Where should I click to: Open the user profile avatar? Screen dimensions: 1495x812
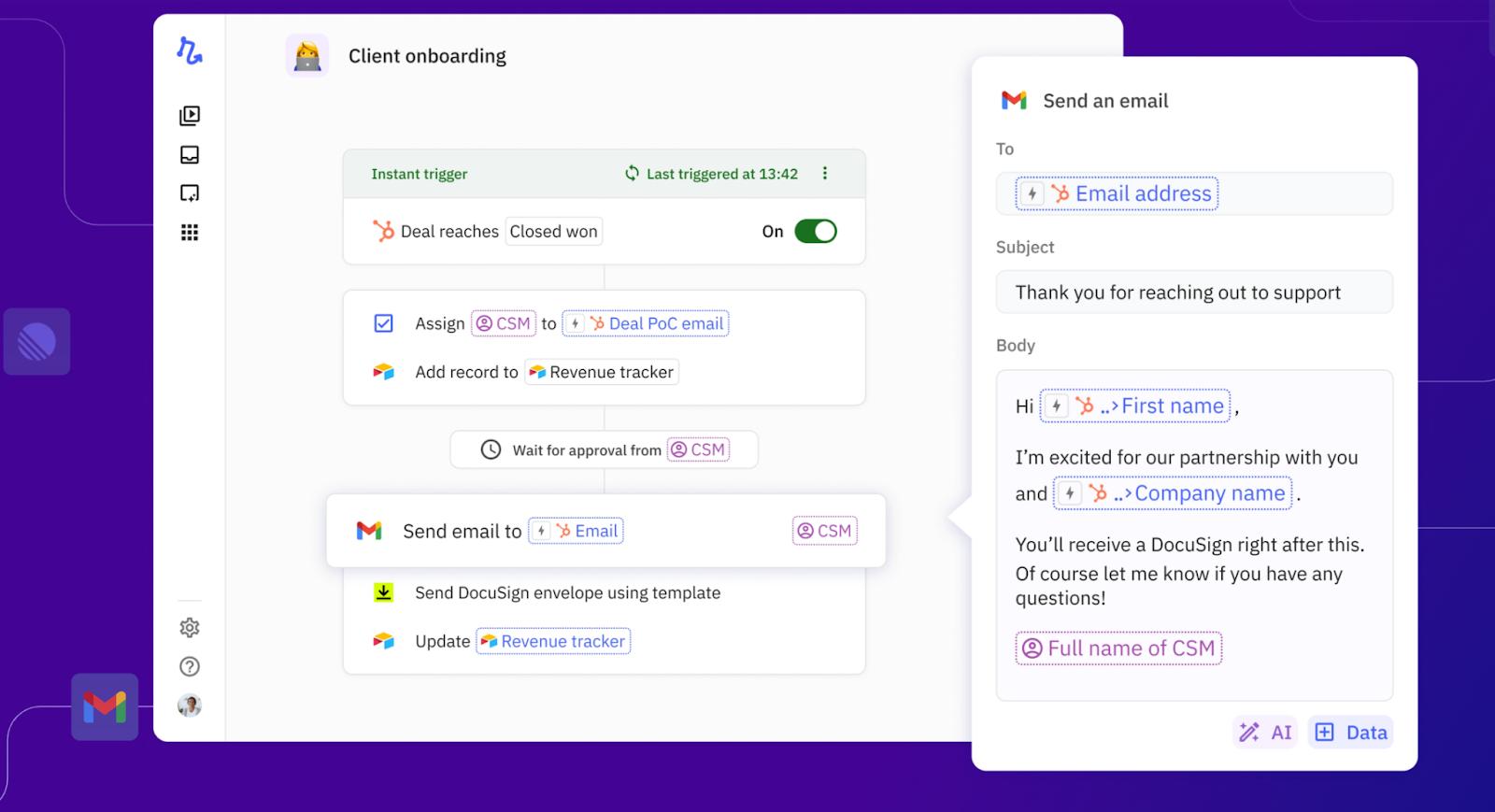pyautogui.click(x=190, y=705)
